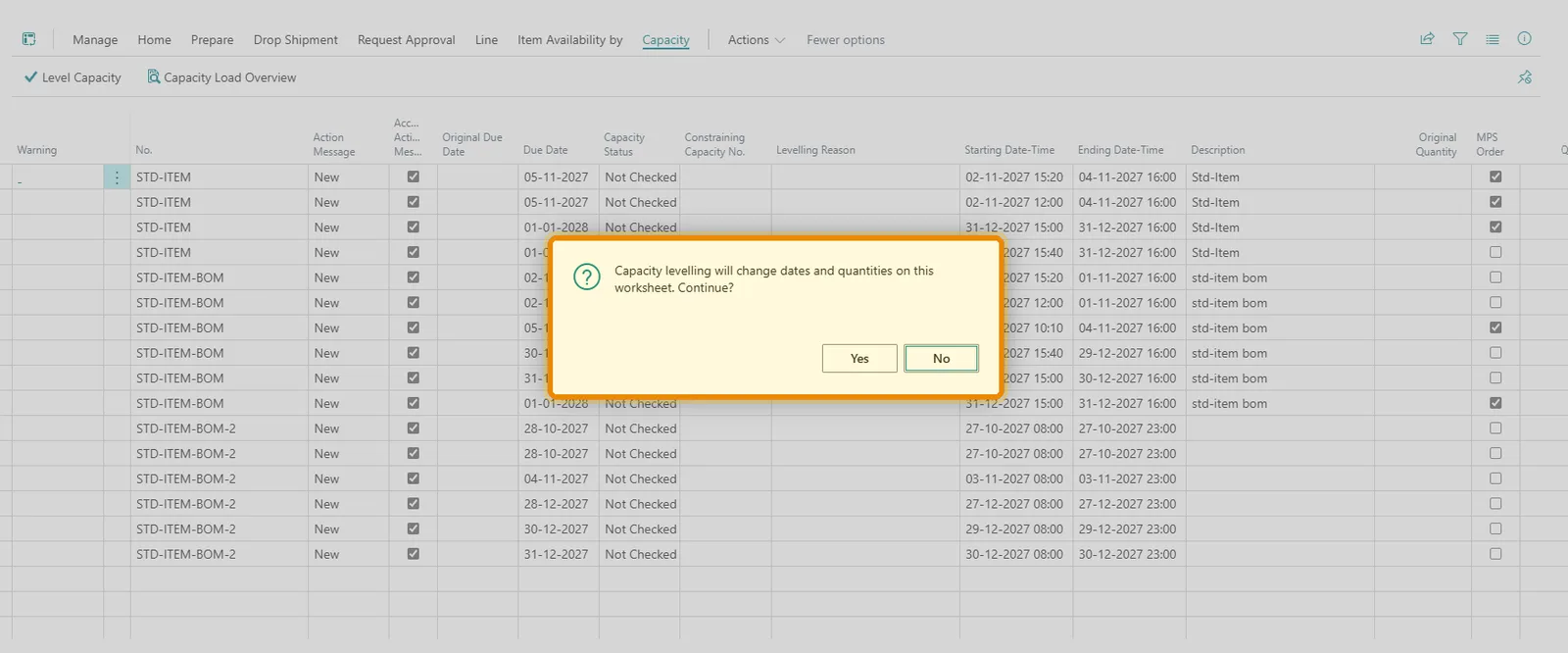Select due date 04-11-2027 cell

[556, 478]
